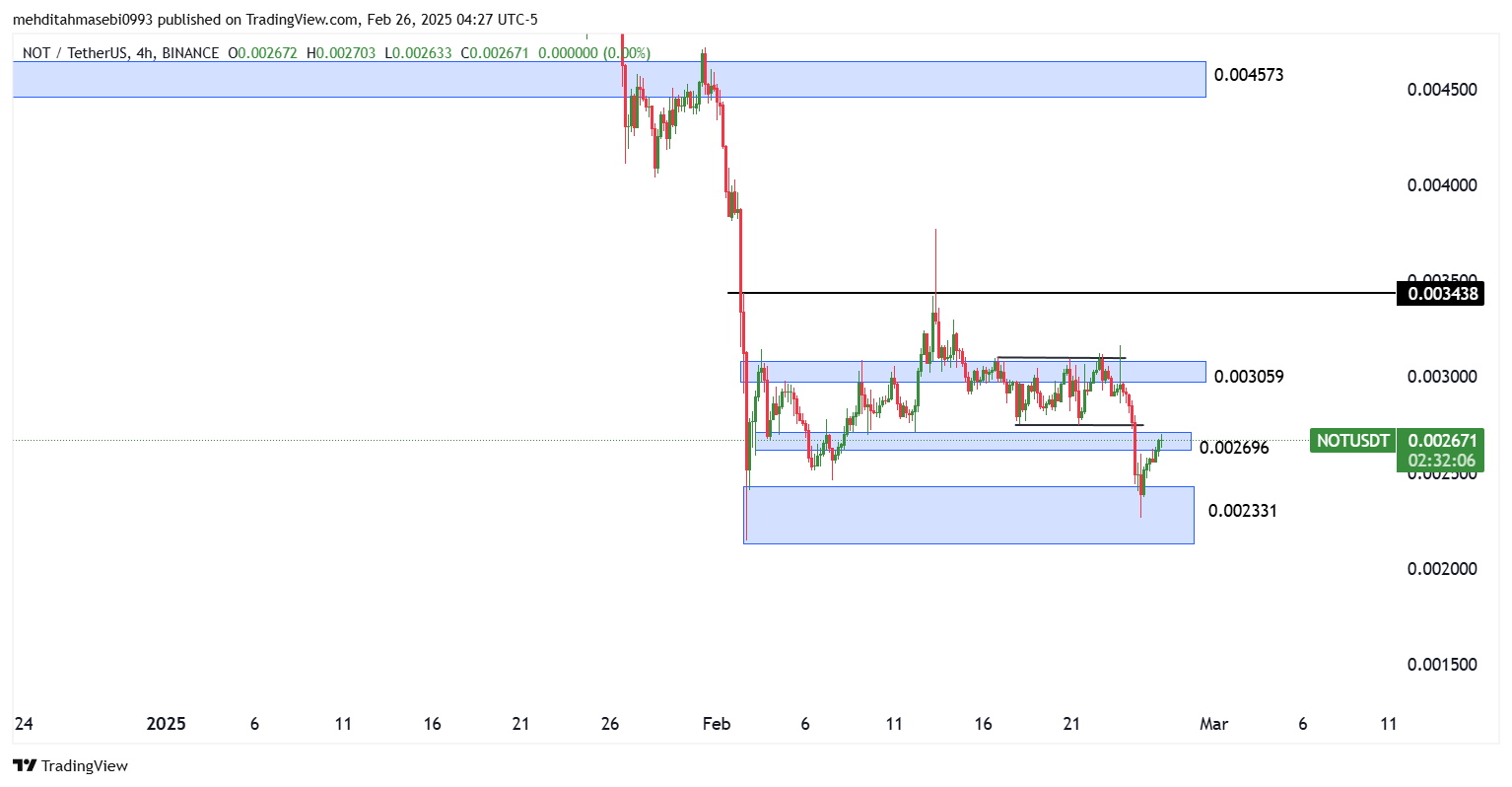
Task: Click the current price label 0.002671
Action: (x=1441, y=441)
